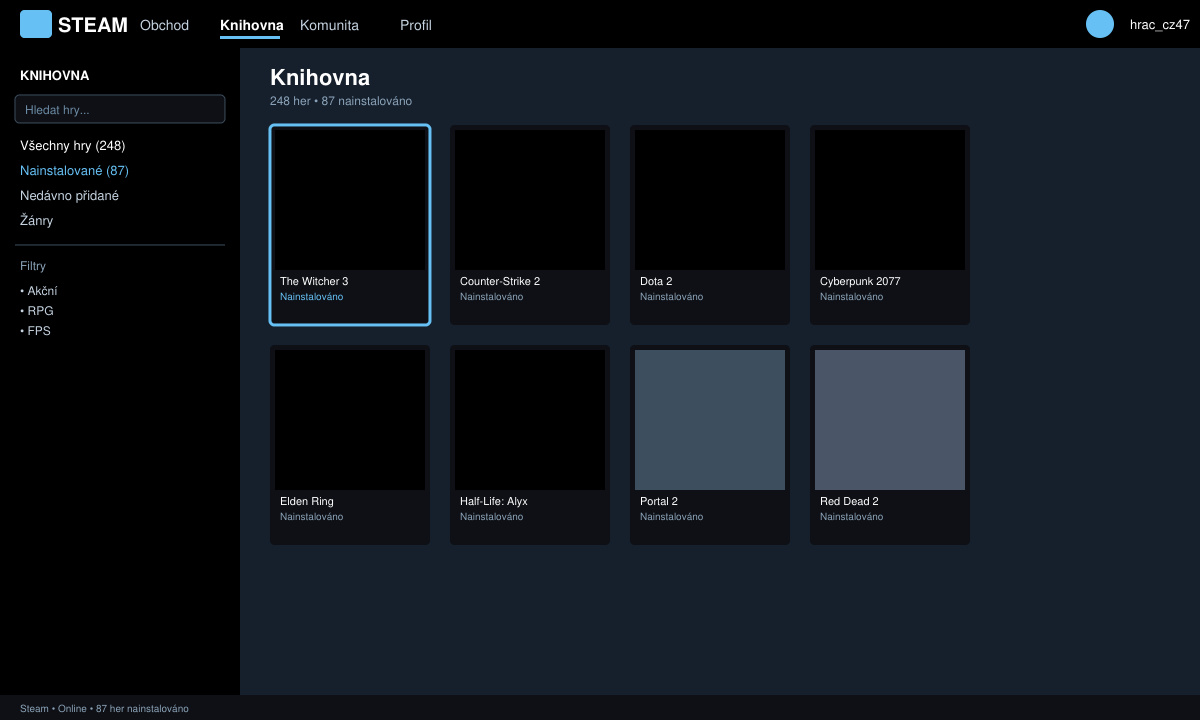The height and width of the screenshot is (720, 1200).
Task: Open the hrac_cz47 user avatar
Action: point(1100,24)
